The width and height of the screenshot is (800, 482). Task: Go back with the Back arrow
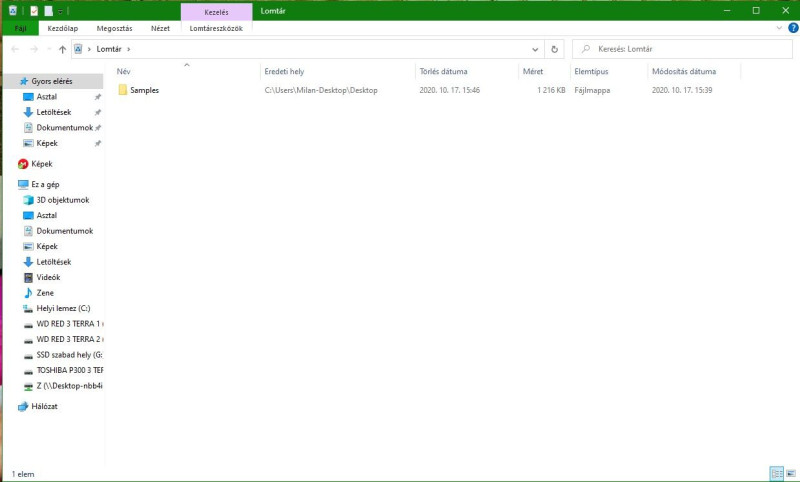(15, 49)
